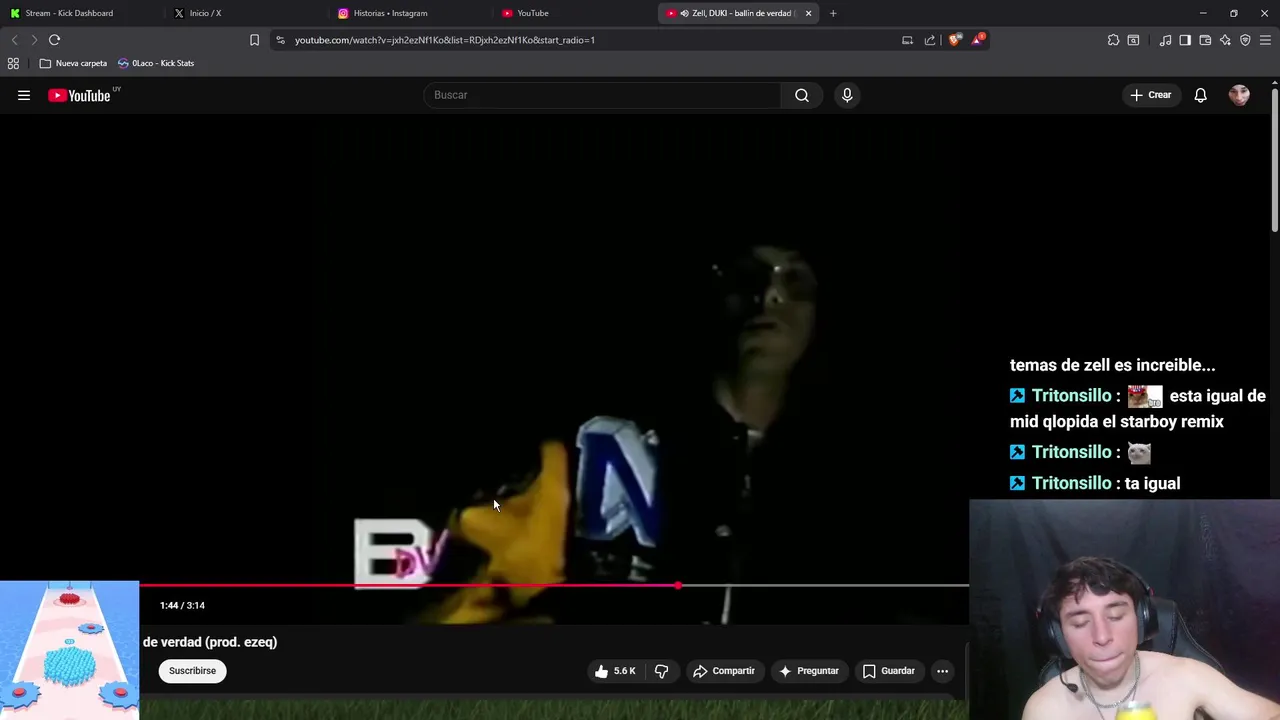Screen dimensions: 1280x720
Task: Open Brave Rewards triangle icon
Action: pos(978,40)
